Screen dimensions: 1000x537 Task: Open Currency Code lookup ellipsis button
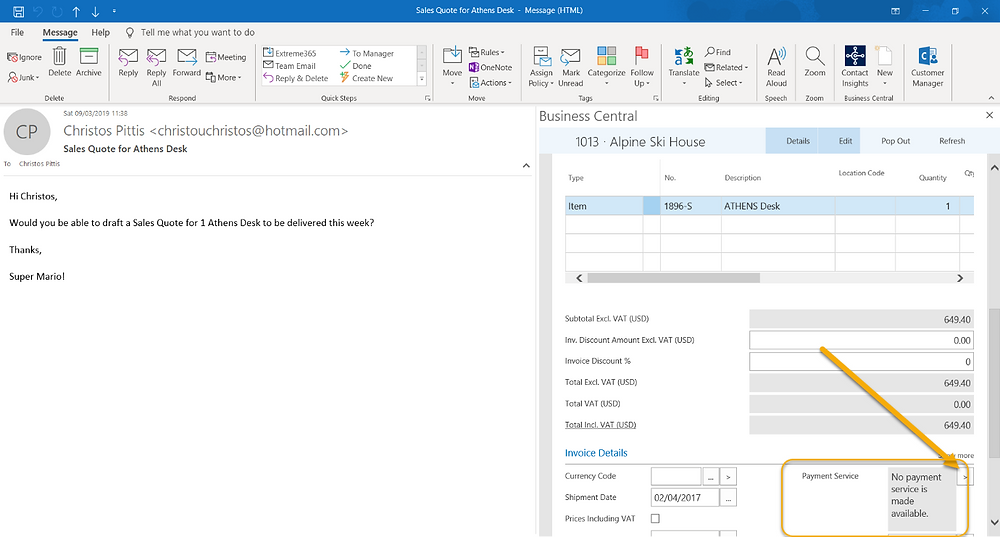[x=710, y=476]
